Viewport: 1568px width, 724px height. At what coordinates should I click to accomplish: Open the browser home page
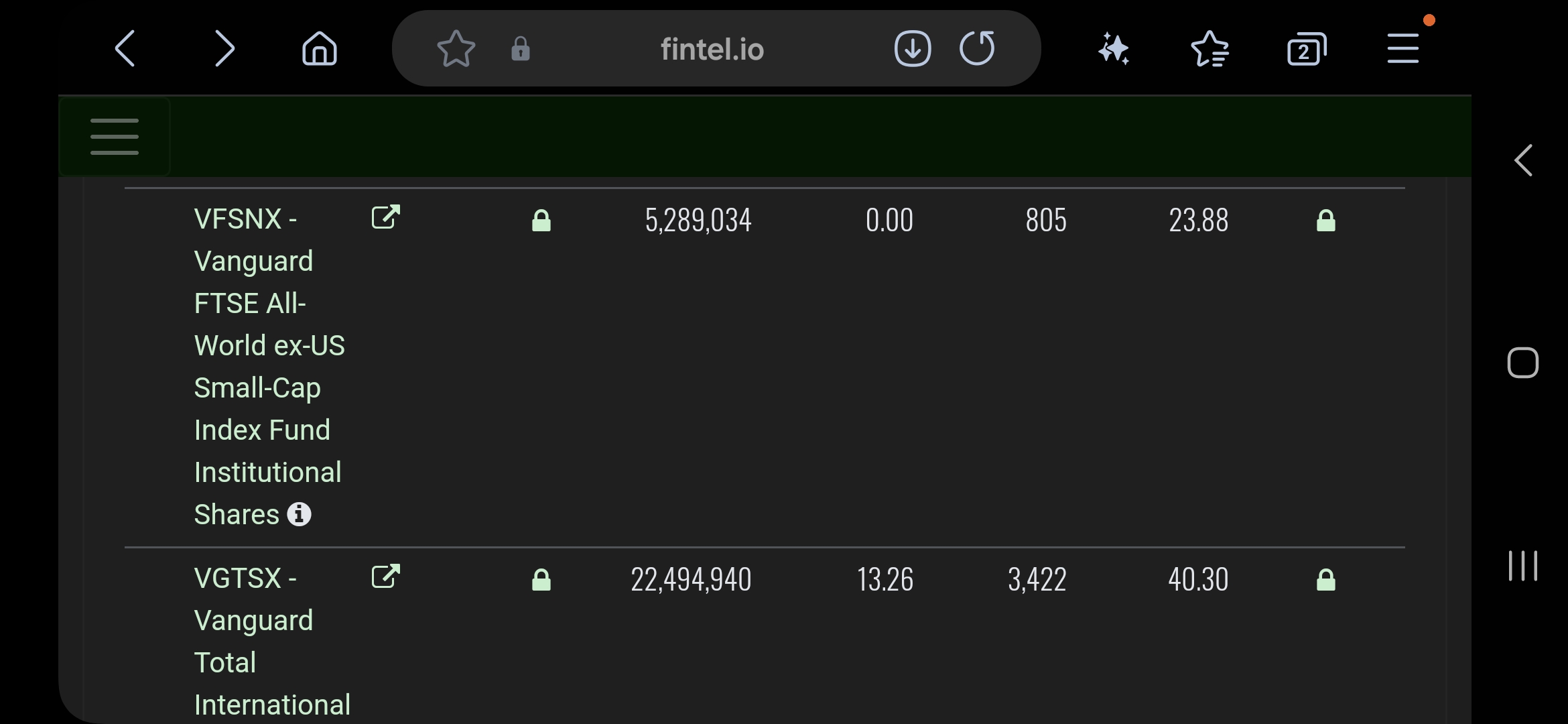pyautogui.click(x=320, y=48)
